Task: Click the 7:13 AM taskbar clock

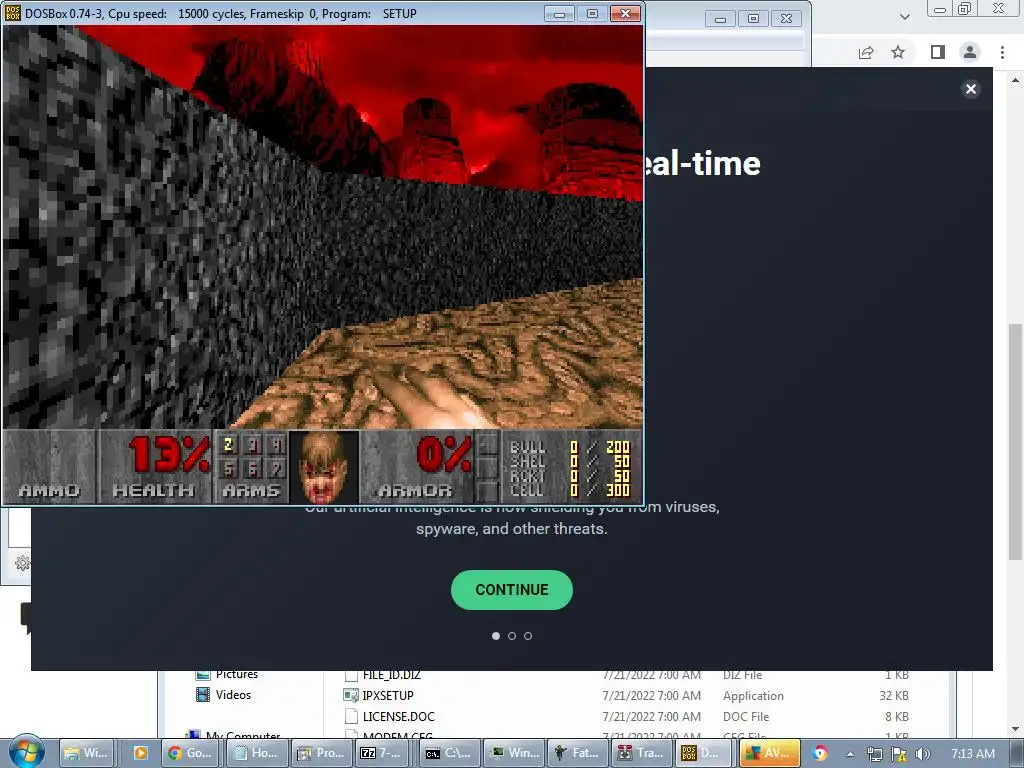Action: click(x=973, y=754)
